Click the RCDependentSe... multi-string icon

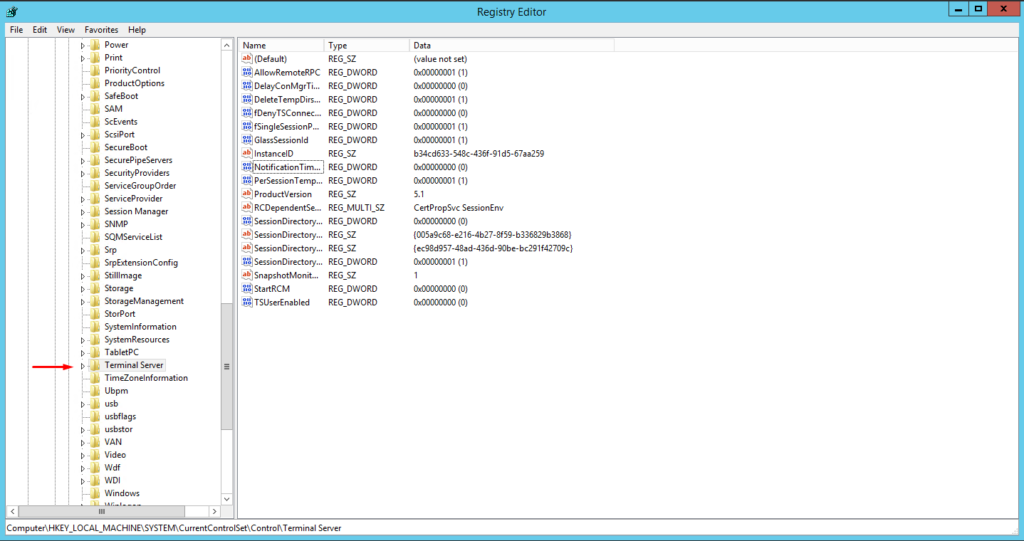247,208
